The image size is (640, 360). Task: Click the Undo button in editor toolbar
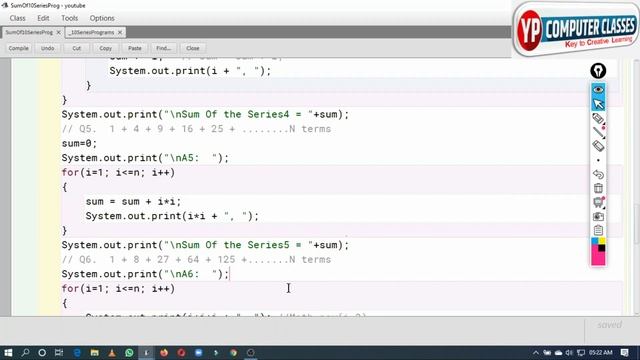click(47, 48)
